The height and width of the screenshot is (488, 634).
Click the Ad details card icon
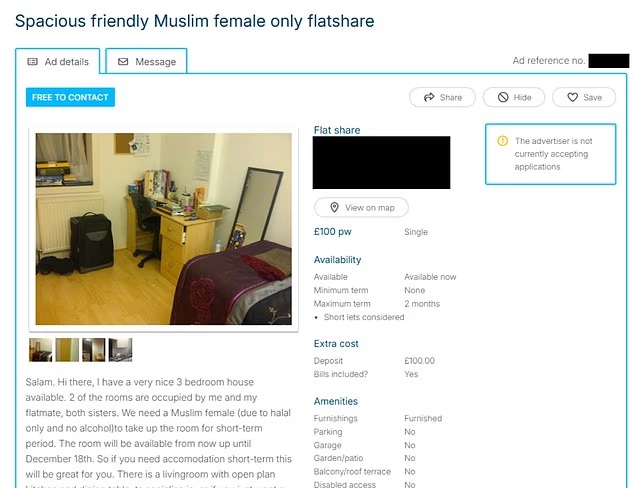click(x=32, y=61)
